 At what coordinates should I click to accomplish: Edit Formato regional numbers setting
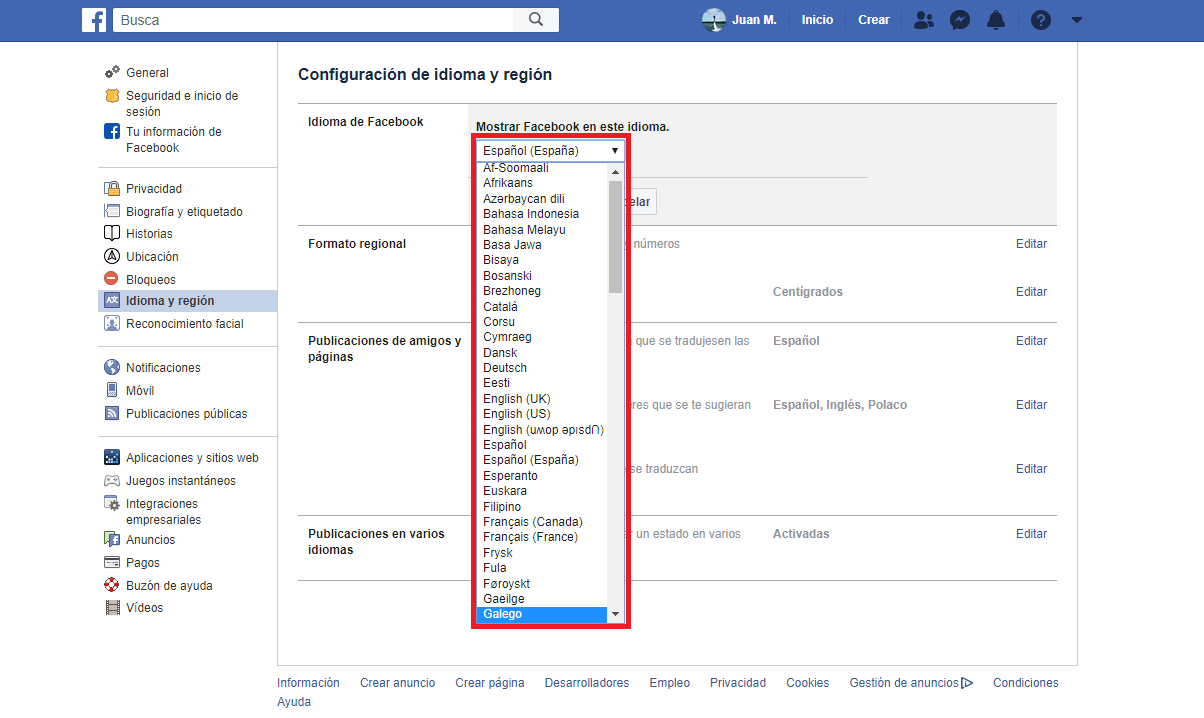(x=1031, y=244)
